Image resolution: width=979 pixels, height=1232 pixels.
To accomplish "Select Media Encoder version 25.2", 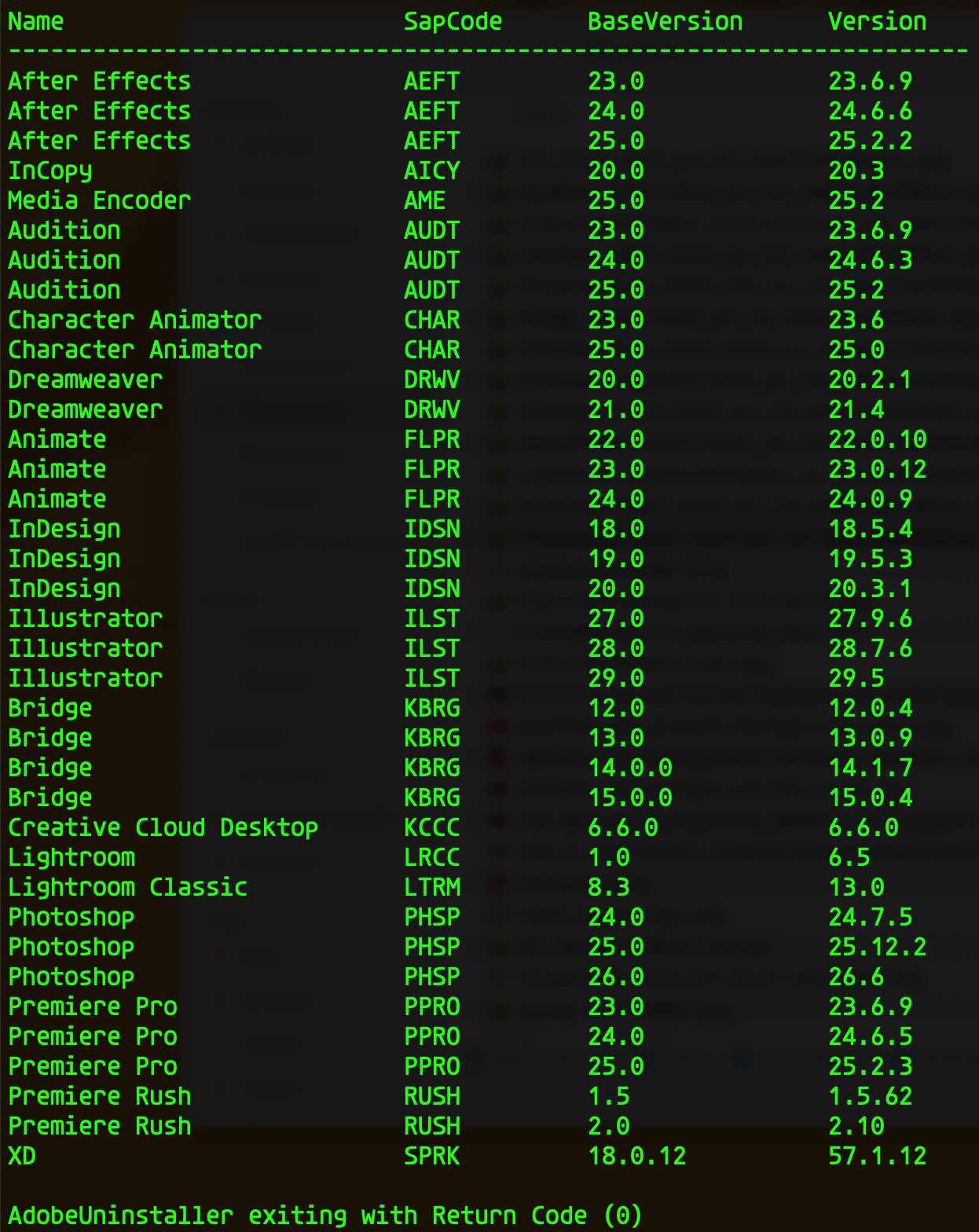I will tap(856, 200).
